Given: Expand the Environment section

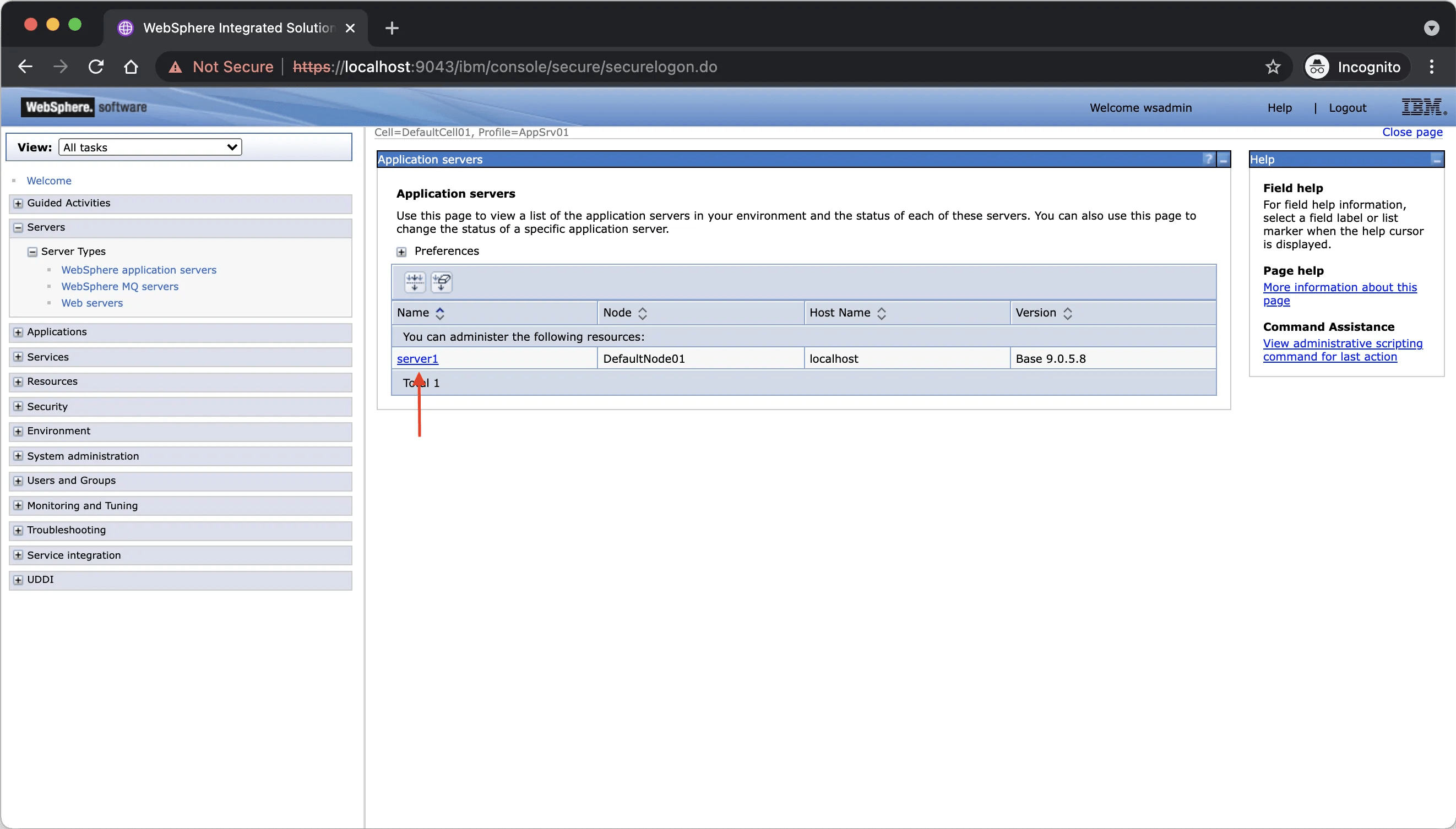Looking at the screenshot, I should (18, 431).
